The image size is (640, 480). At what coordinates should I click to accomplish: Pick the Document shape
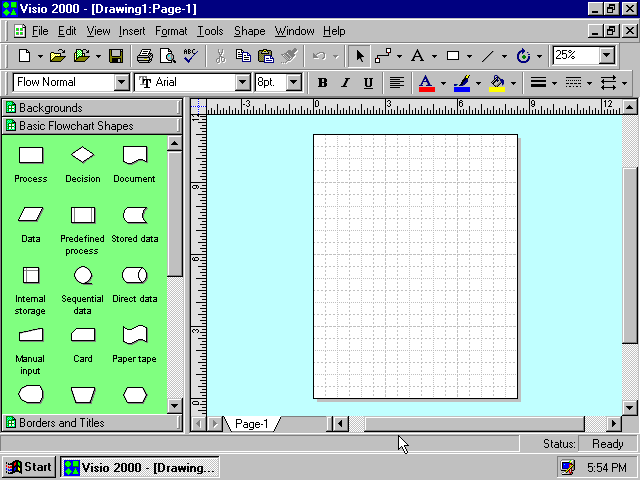135,156
